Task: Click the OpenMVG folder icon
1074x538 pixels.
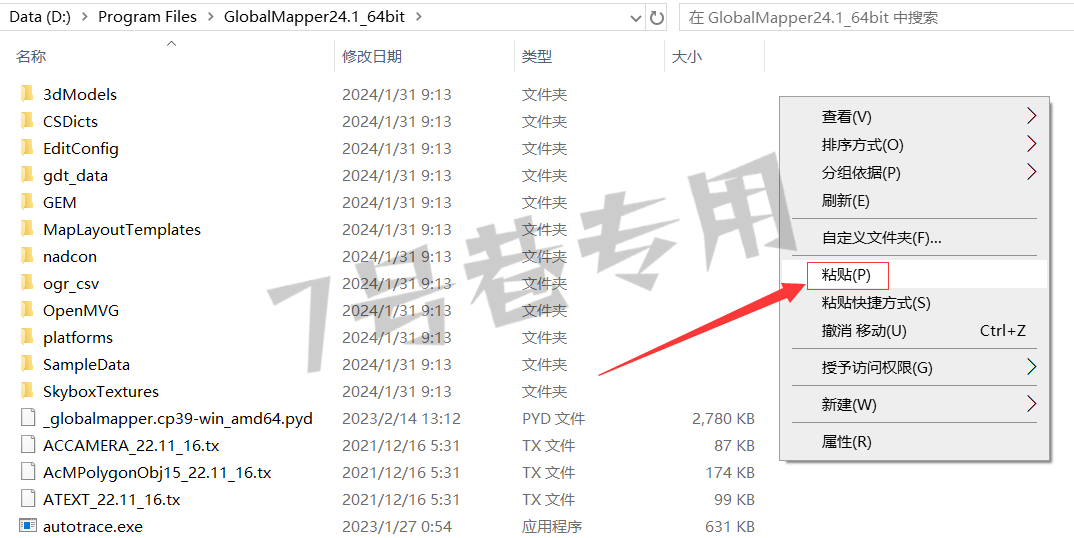Action: (27, 310)
